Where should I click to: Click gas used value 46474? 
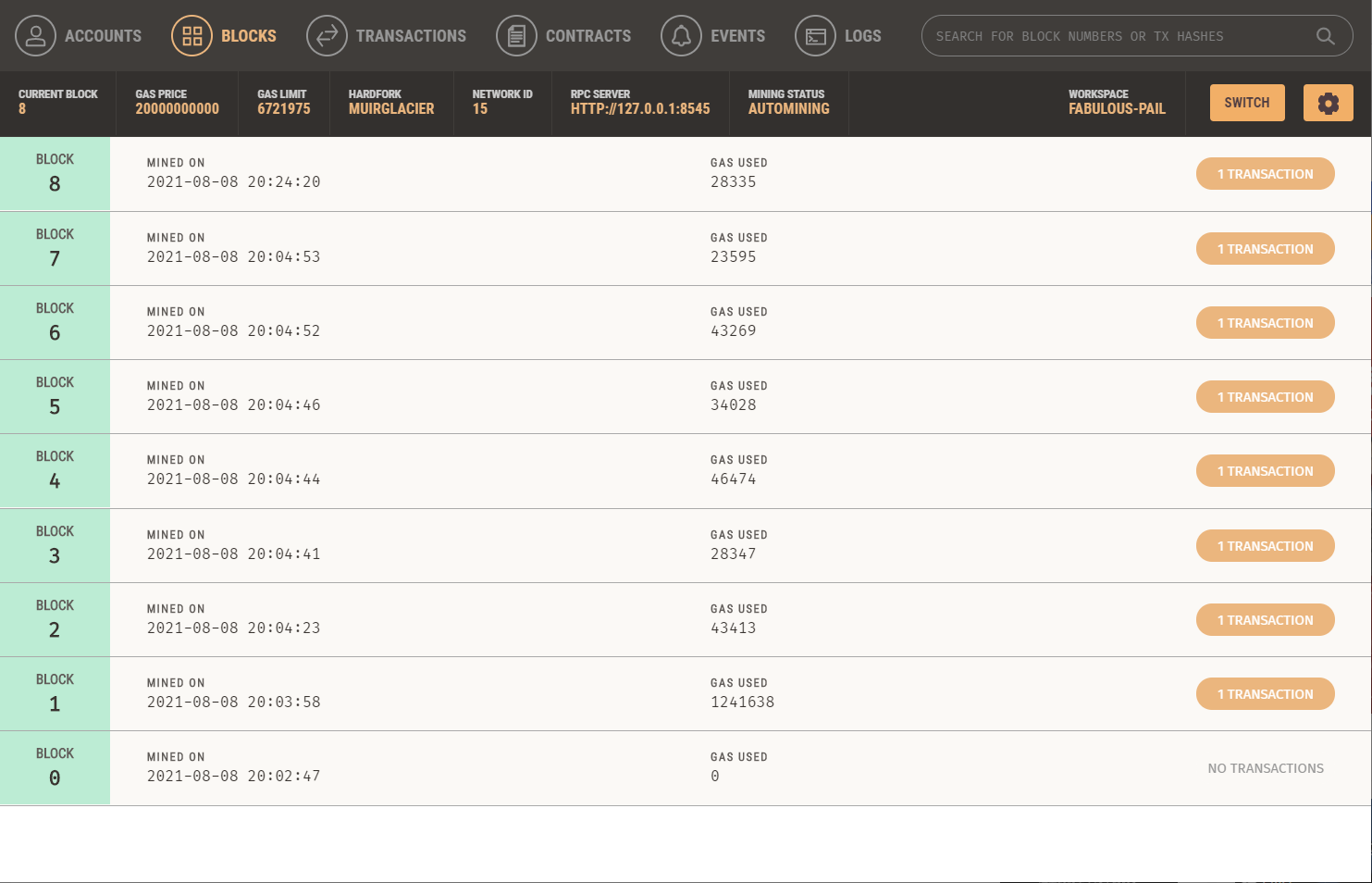pos(733,479)
